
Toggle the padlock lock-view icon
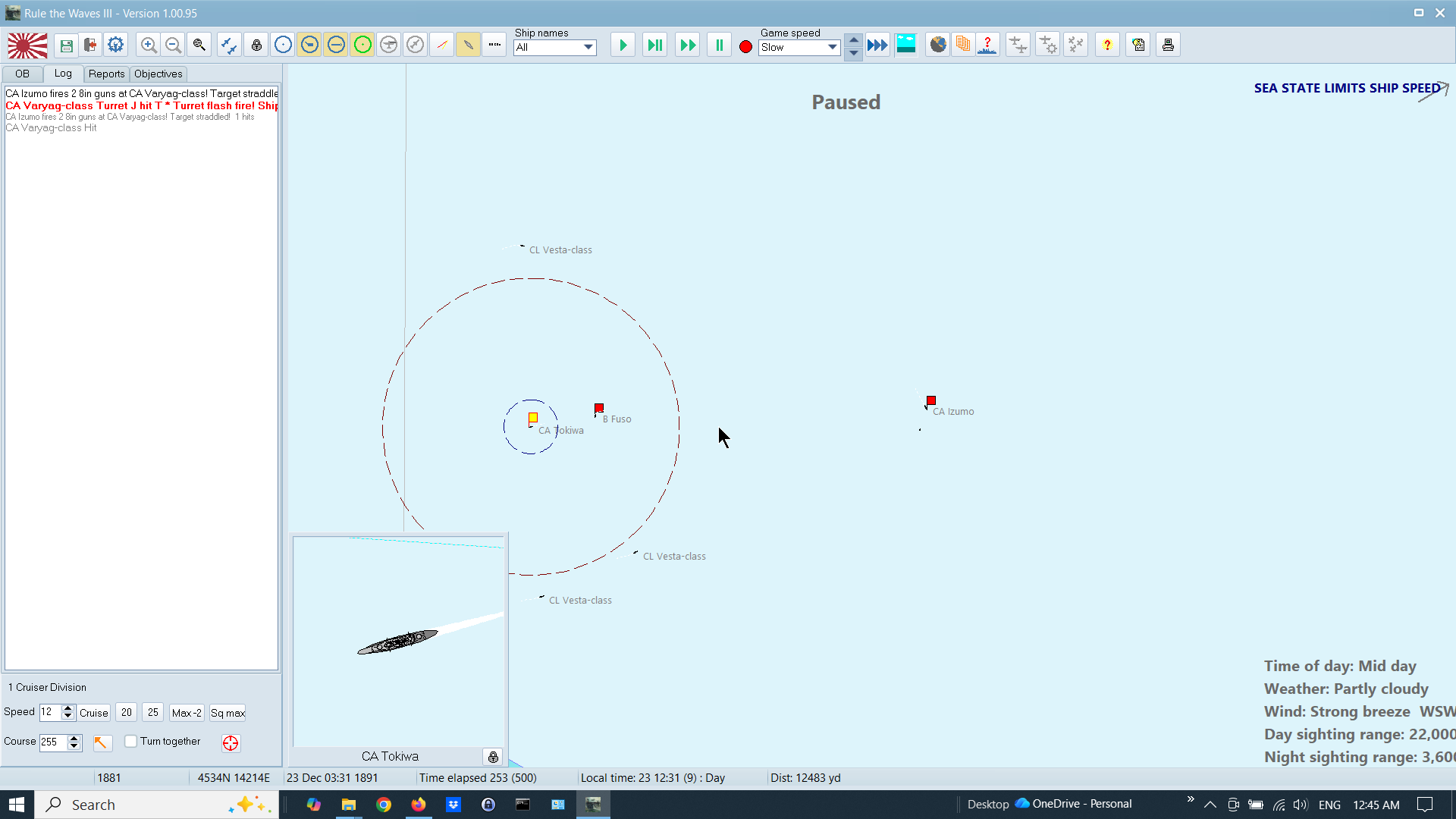pos(256,45)
